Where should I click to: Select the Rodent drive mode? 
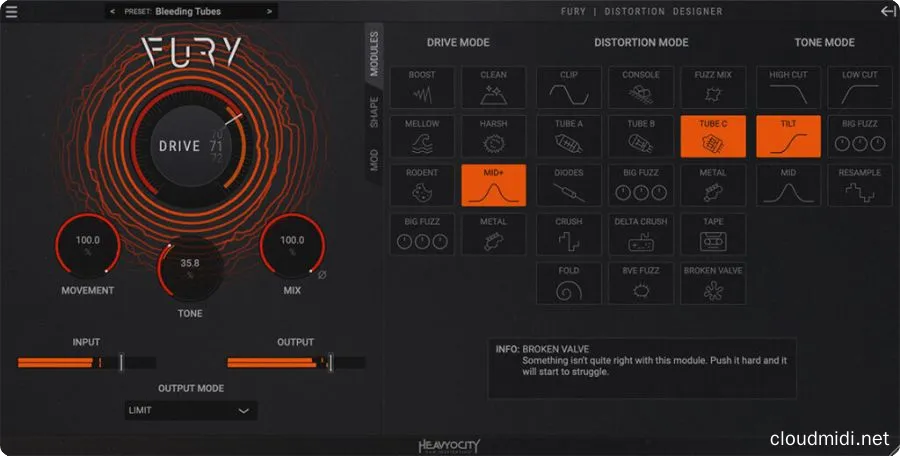(x=422, y=186)
